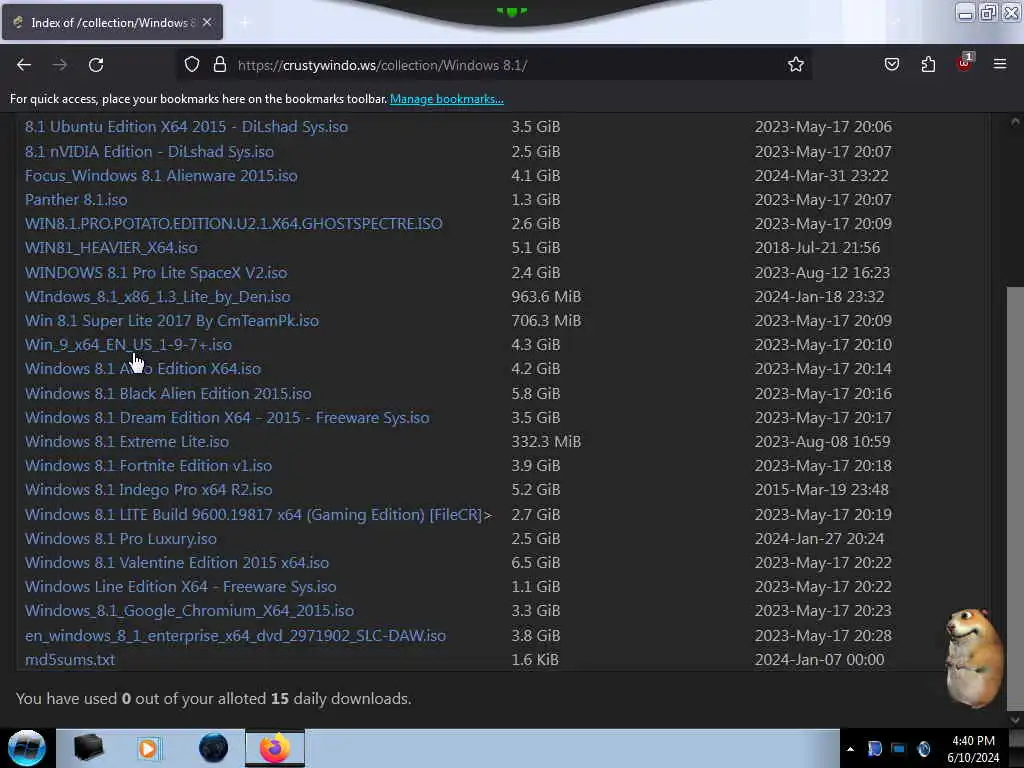Viewport: 1024px width, 768px height.
Task: Click the scrollbar down arrow
Action: tap(1015, 719)
